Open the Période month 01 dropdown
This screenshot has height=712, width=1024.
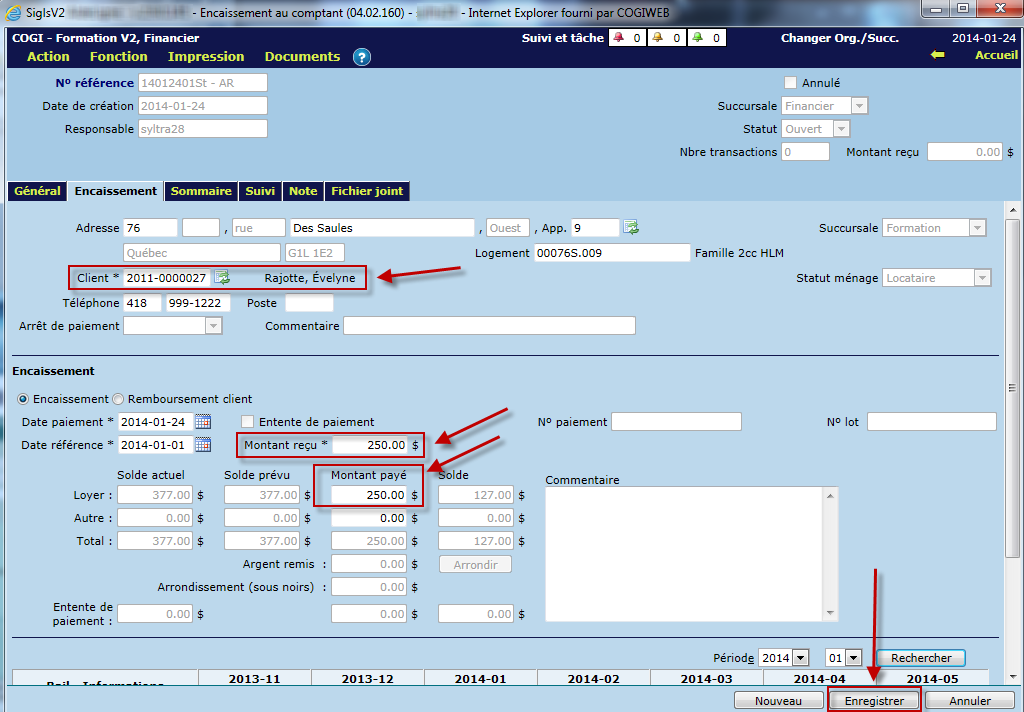click(853, 657)
